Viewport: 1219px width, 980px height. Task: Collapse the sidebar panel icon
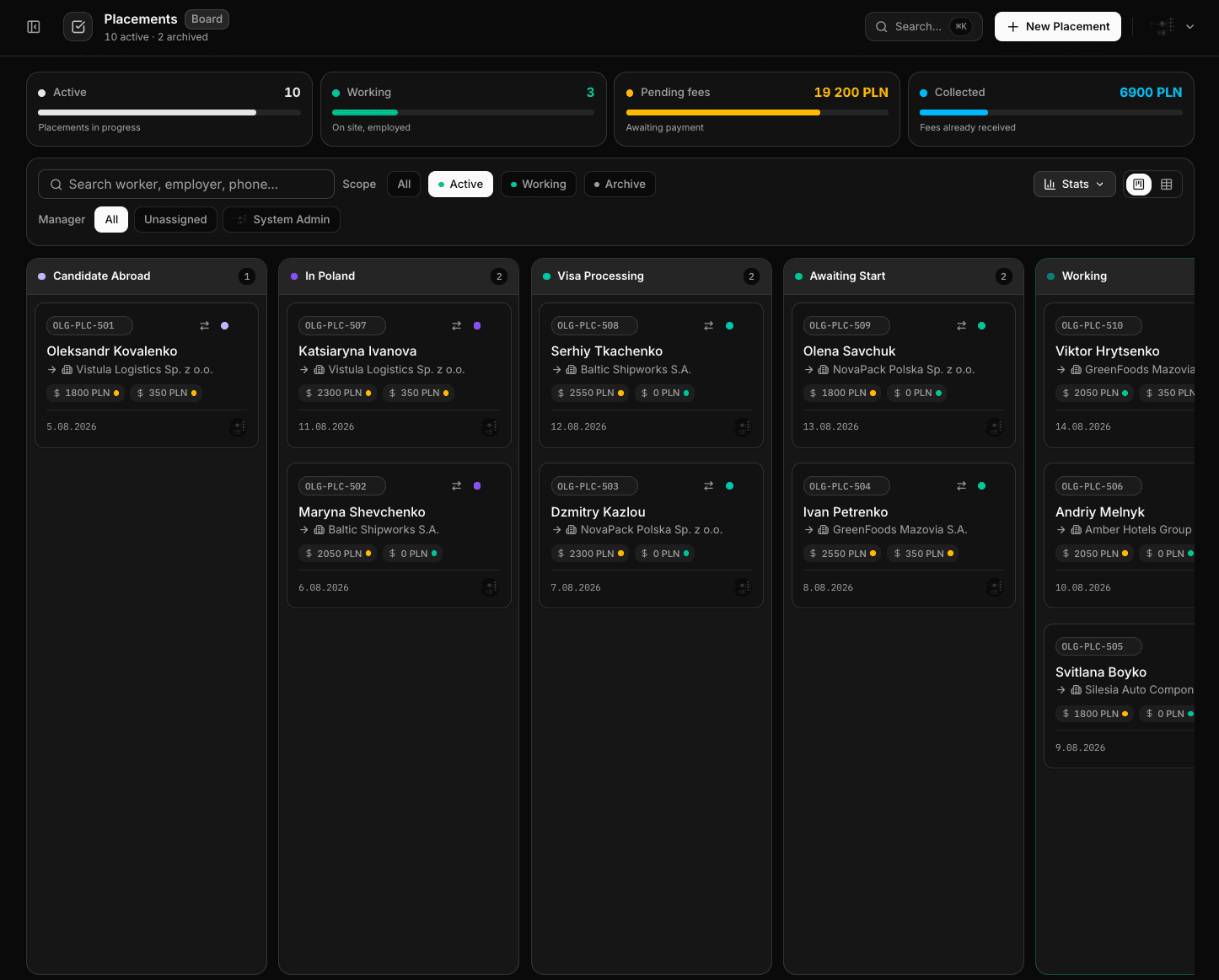point(34,27)
